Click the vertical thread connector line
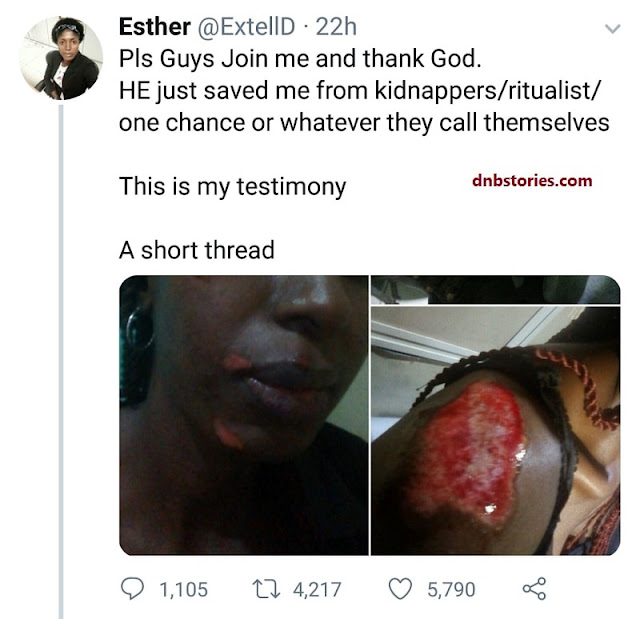 (x=61, y=362)
